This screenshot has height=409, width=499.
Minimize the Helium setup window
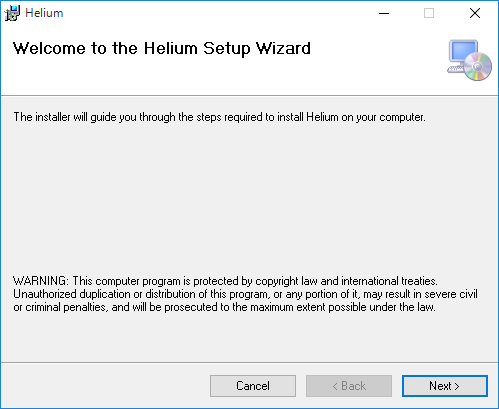click(x=384, y=13)
